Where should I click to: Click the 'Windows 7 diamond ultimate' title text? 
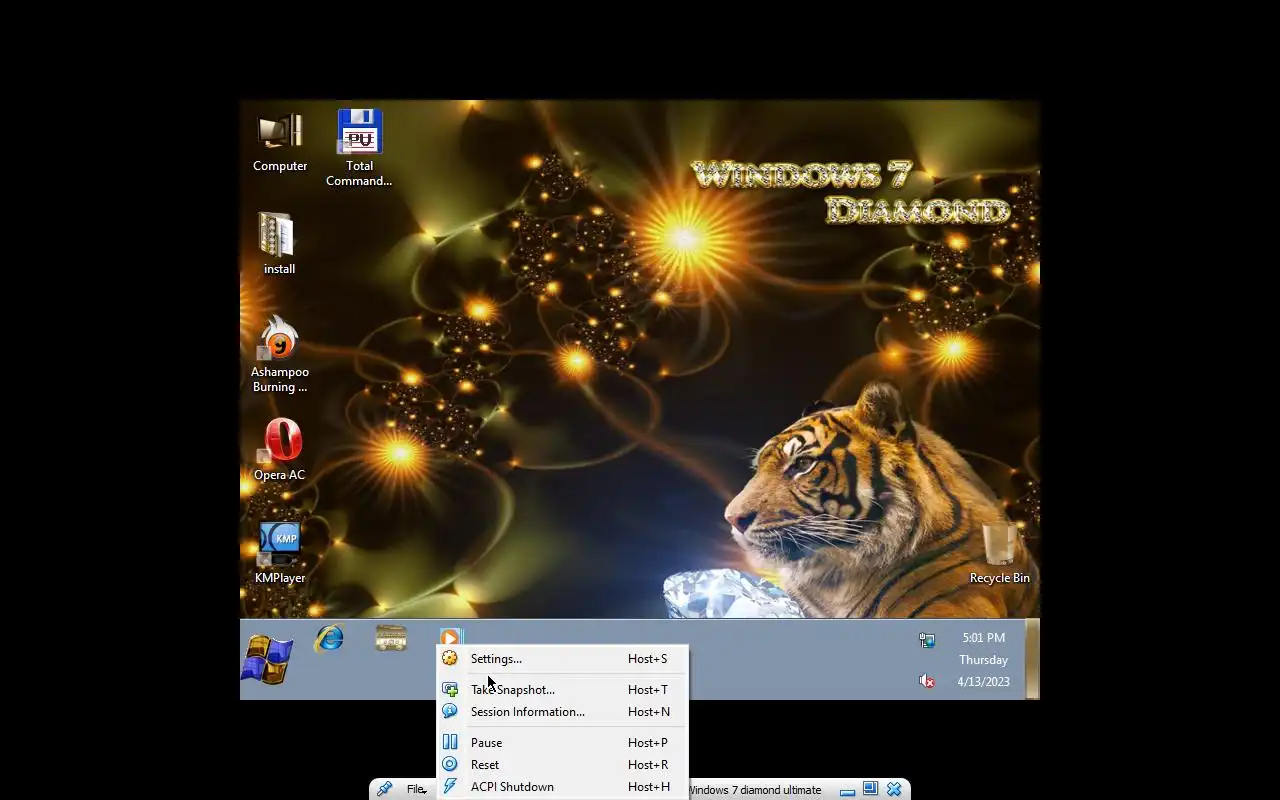pos(755,790)
